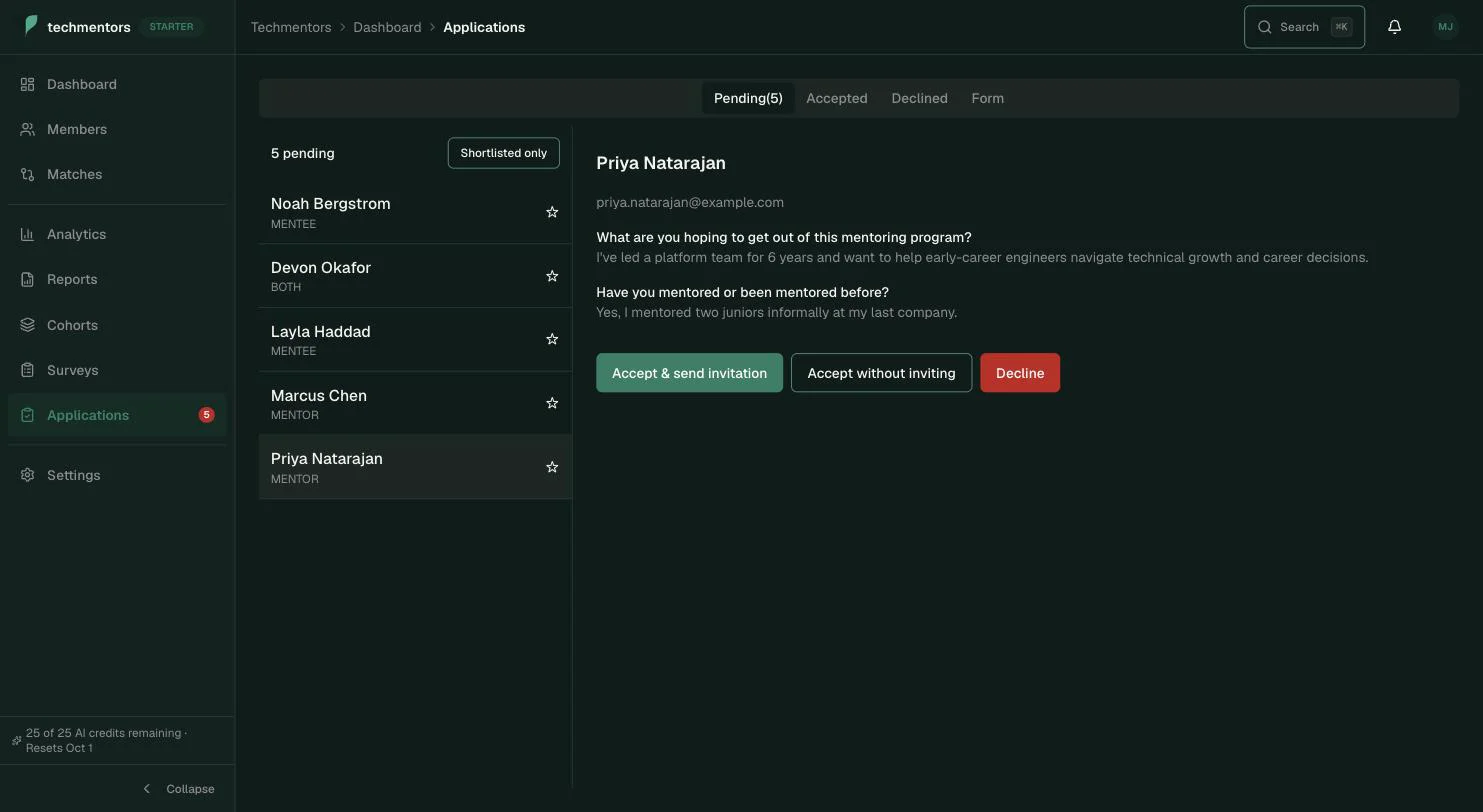Switch to the Accepted tab

pyautogui.click(x=837, y=98)
